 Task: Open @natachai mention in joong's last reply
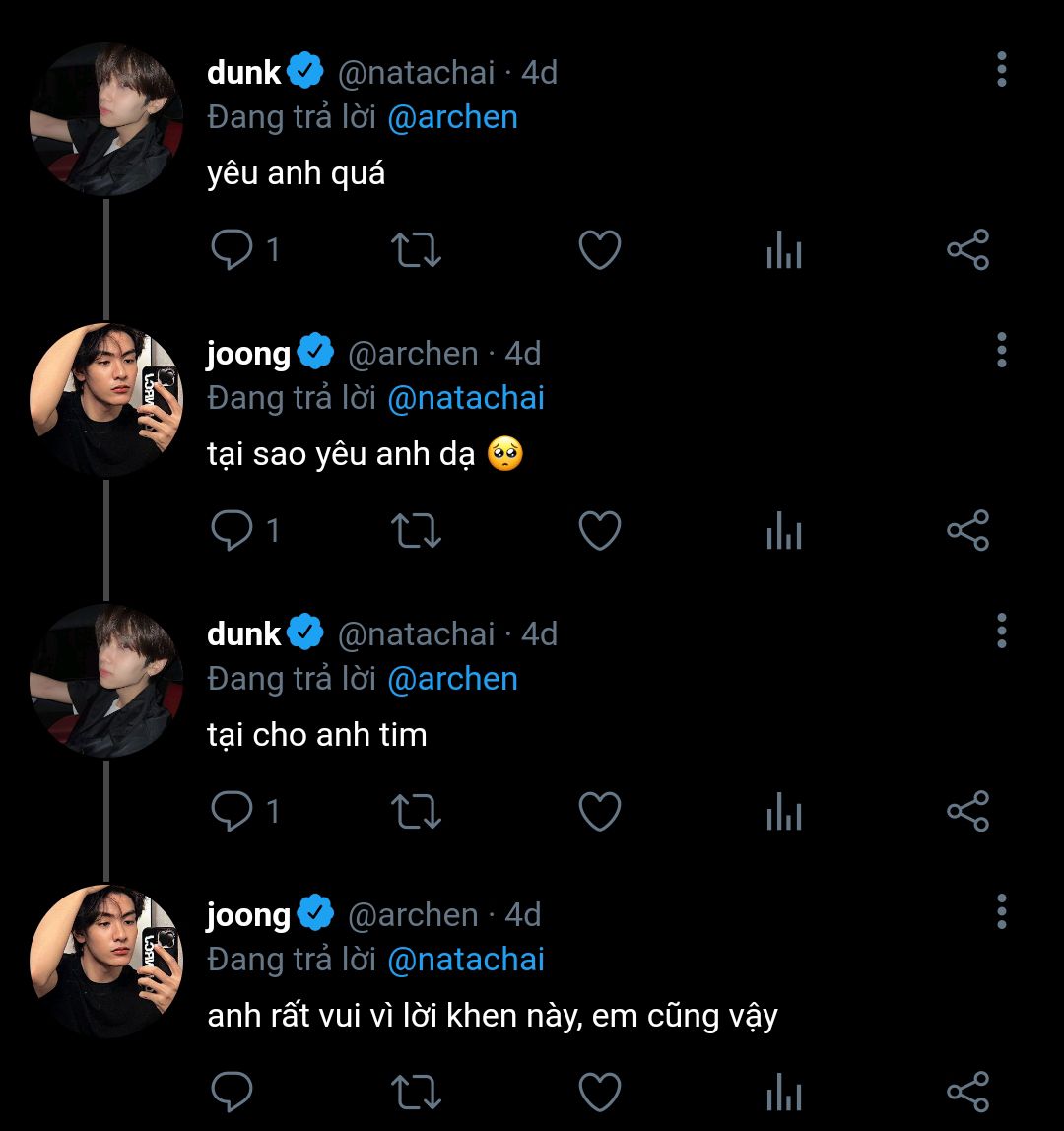(x=466, y=960)
